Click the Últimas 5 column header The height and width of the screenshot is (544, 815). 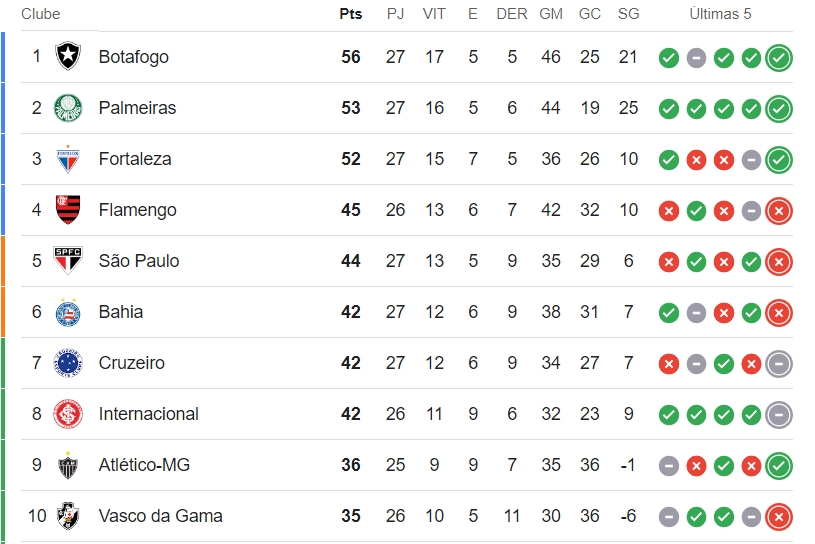[x=720, y=14]
